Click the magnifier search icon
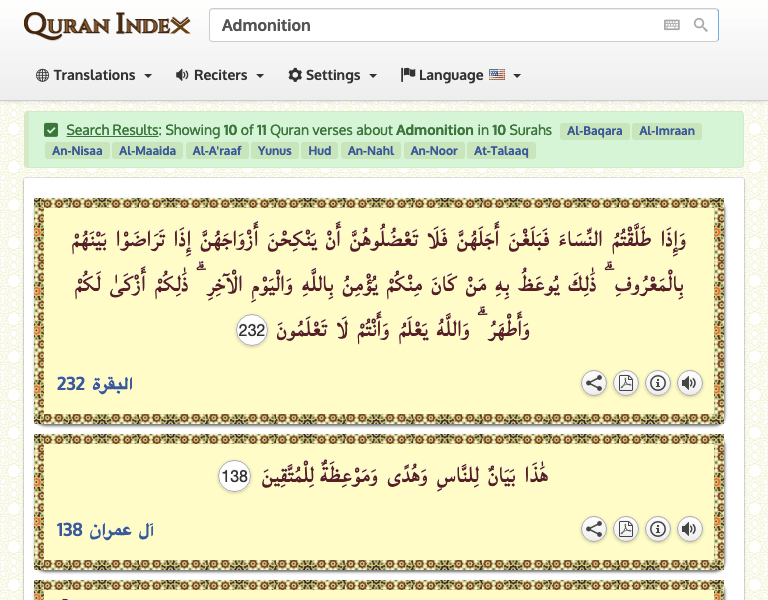The width and height of the screenshot is (768, 600). (x=700, y=24)
